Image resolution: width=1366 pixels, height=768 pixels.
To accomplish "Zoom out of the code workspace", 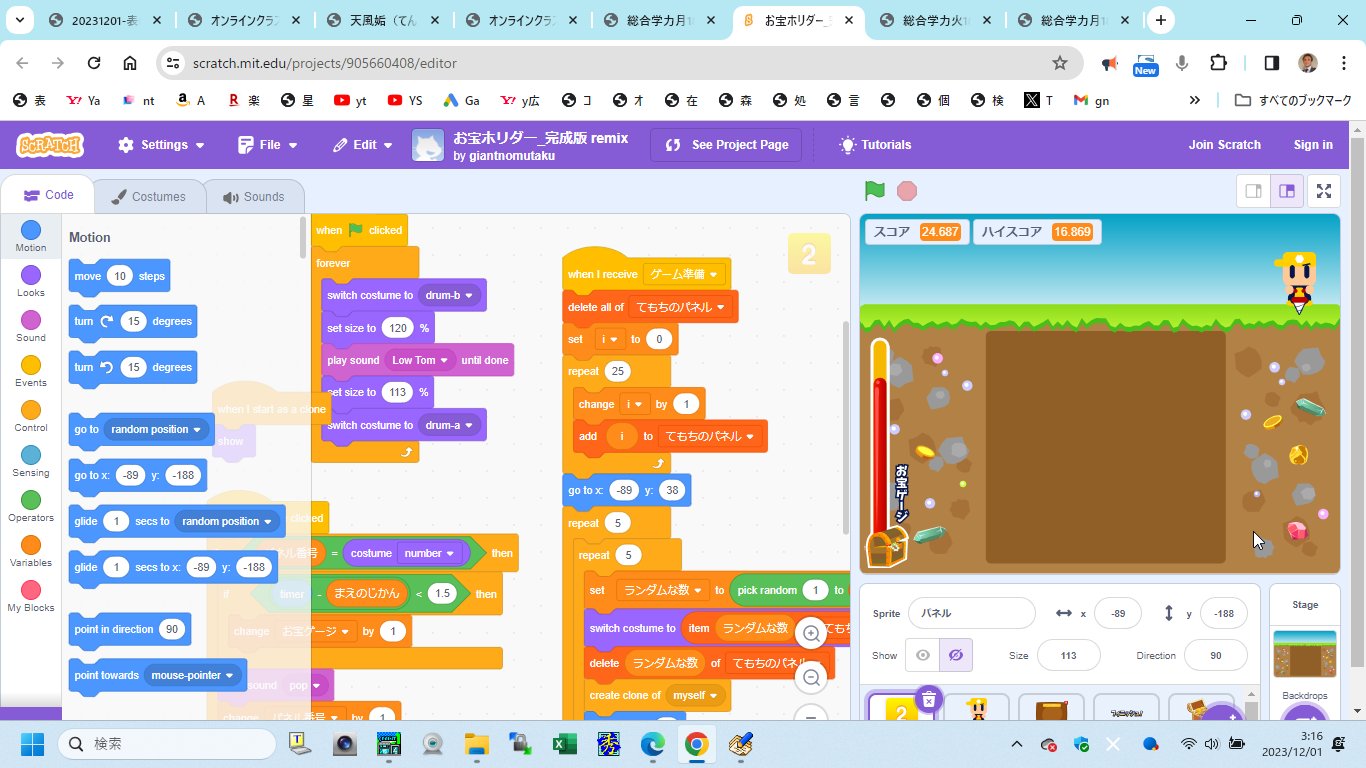I will (x=811, y=677).
